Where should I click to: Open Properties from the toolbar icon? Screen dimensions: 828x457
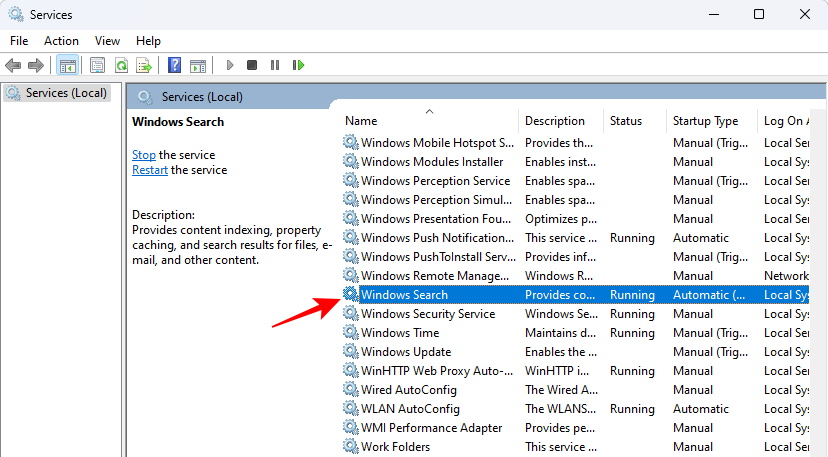(x=97, y=66)
